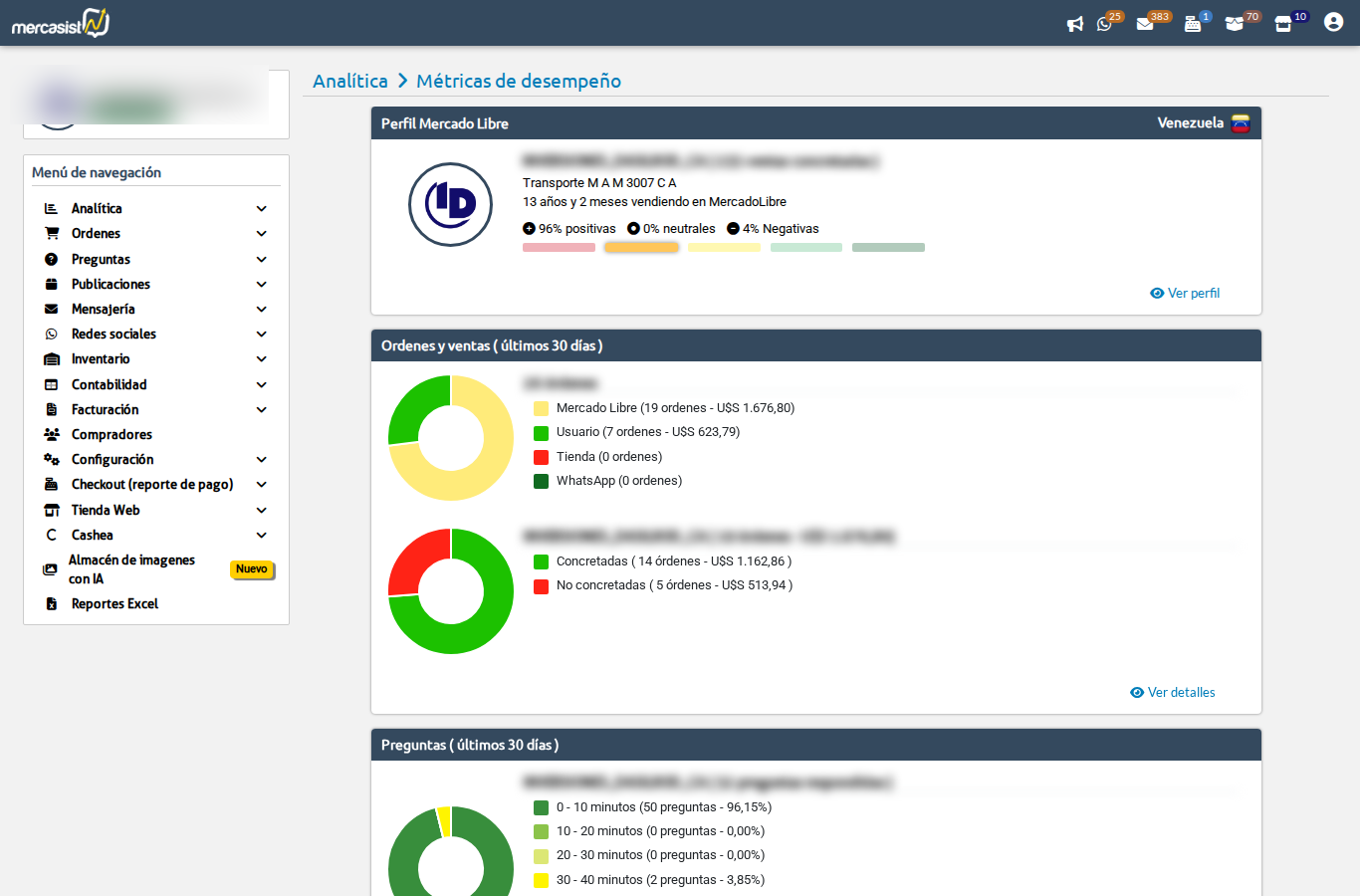1360x896 pixels.
Task: Open Ver perfil in the Mercado Libre card
Action: pos(1185,293)
